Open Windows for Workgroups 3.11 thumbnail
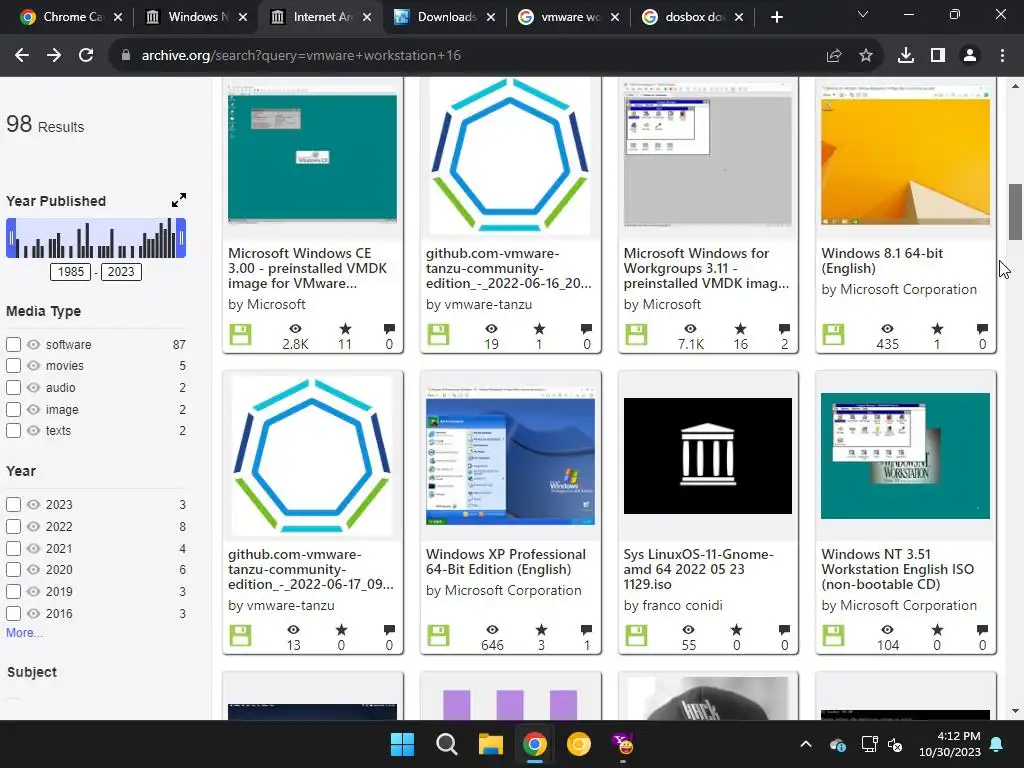 click(x=708, y=153)
